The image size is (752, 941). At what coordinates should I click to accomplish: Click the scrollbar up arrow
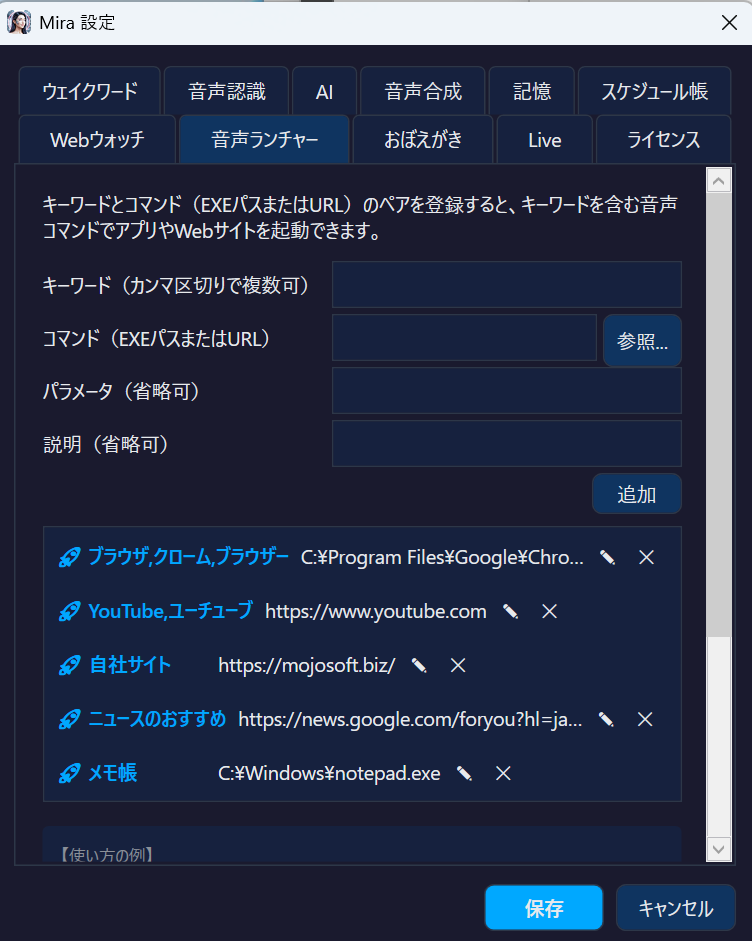[719, 181]
